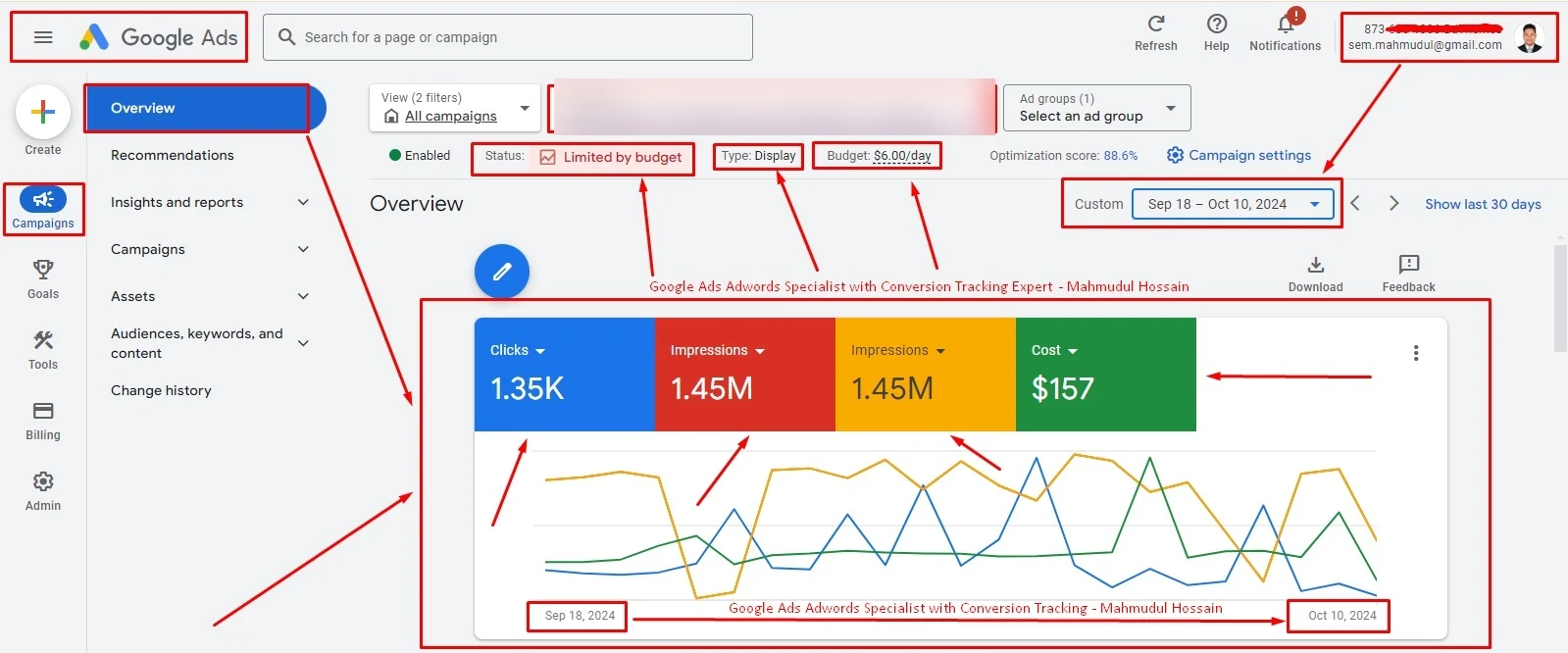Open the Ad groups selector dropdown

(1097, 108)
